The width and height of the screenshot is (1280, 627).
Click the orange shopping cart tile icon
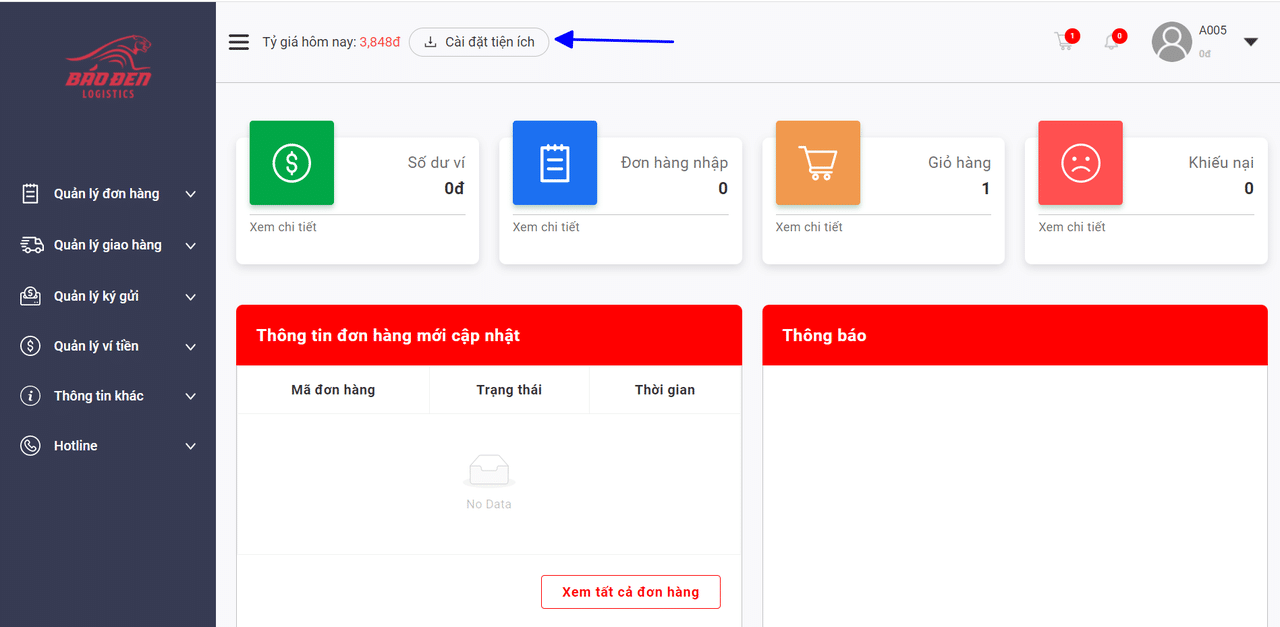tap(817, 163)
